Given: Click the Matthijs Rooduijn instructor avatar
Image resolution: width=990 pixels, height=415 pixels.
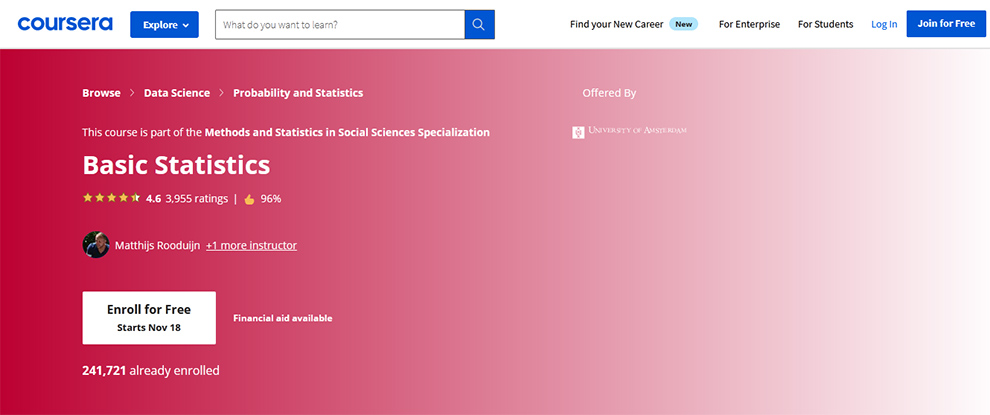Looking at the screenshot, I should coord(96,244).
